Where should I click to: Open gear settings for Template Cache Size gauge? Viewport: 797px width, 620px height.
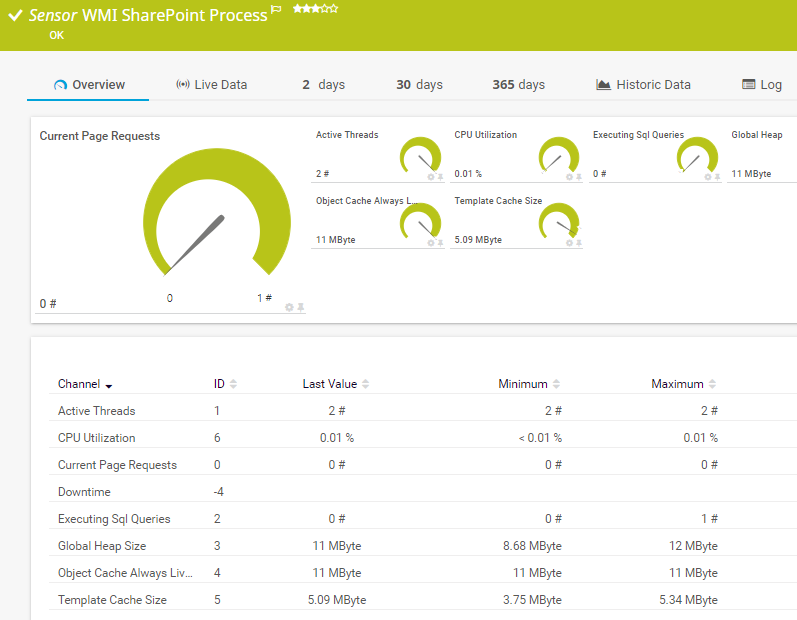tap(569, 243)
